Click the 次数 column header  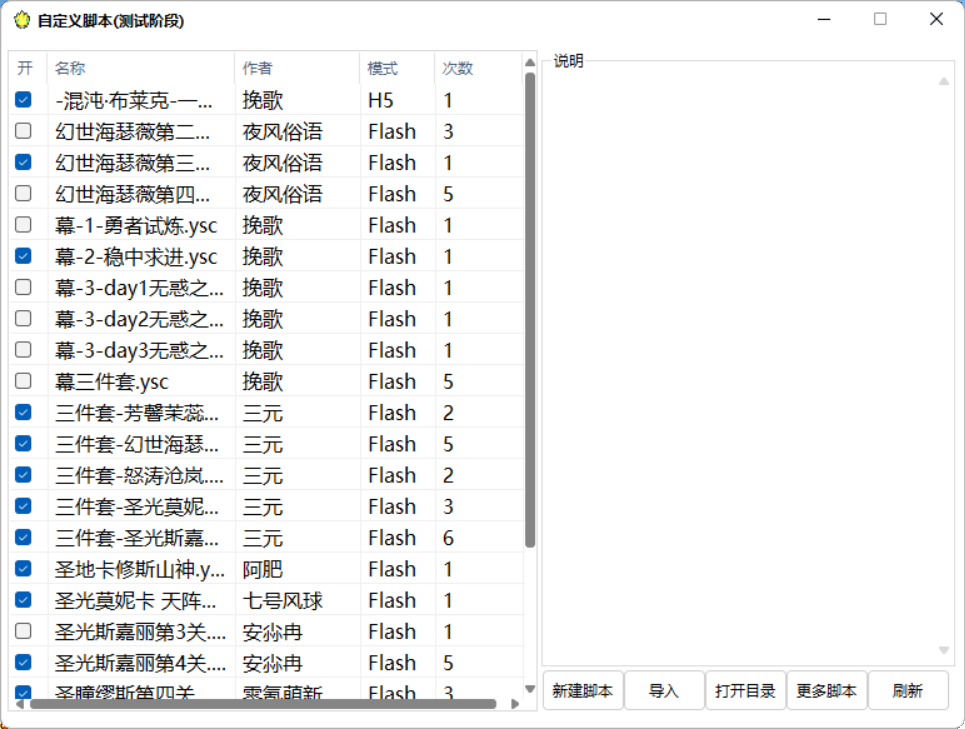[x=478, y=68]
